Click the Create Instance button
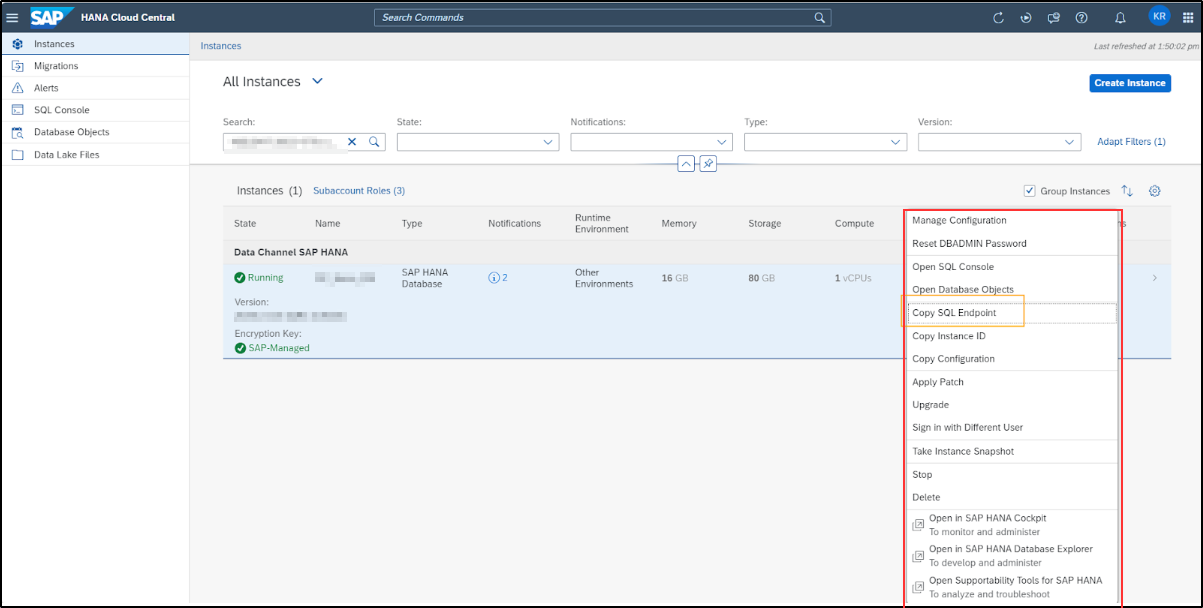 point(1129,83)
